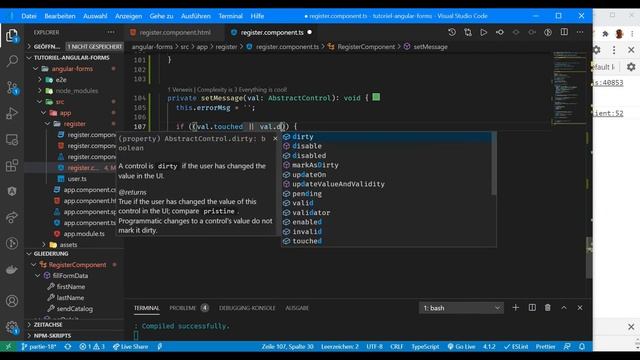Kill the terminal with trash icon
The height and width of the screenshot is (360, 640).
[x=548, y=308]
